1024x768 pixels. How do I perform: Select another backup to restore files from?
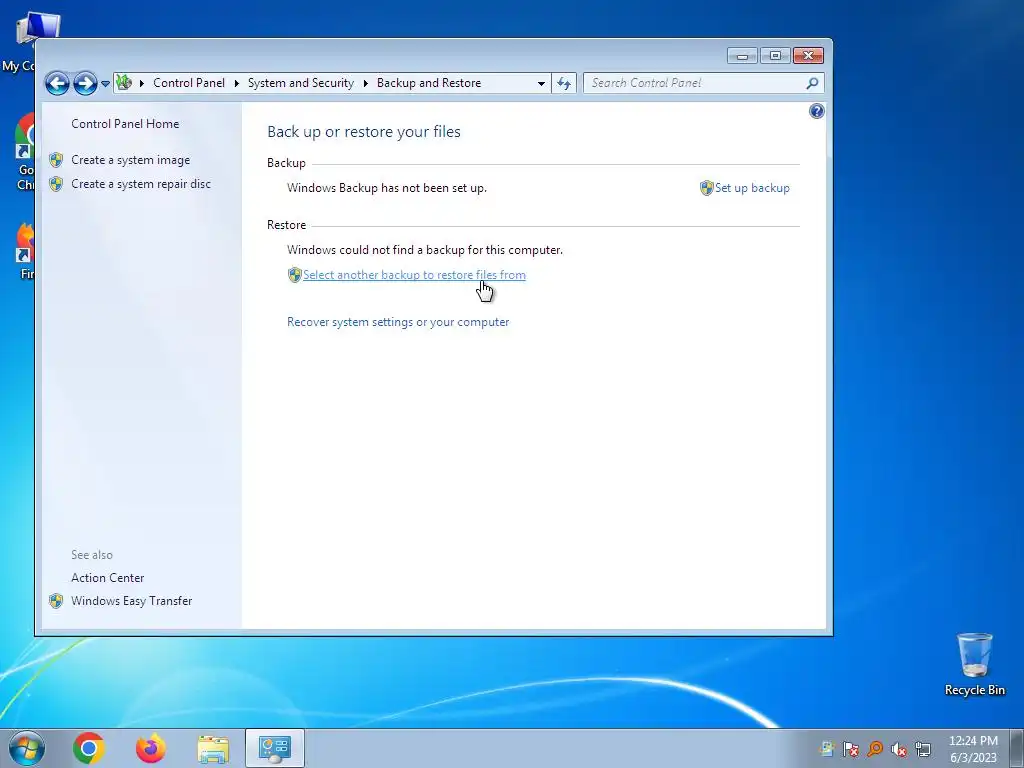[414, 275]
